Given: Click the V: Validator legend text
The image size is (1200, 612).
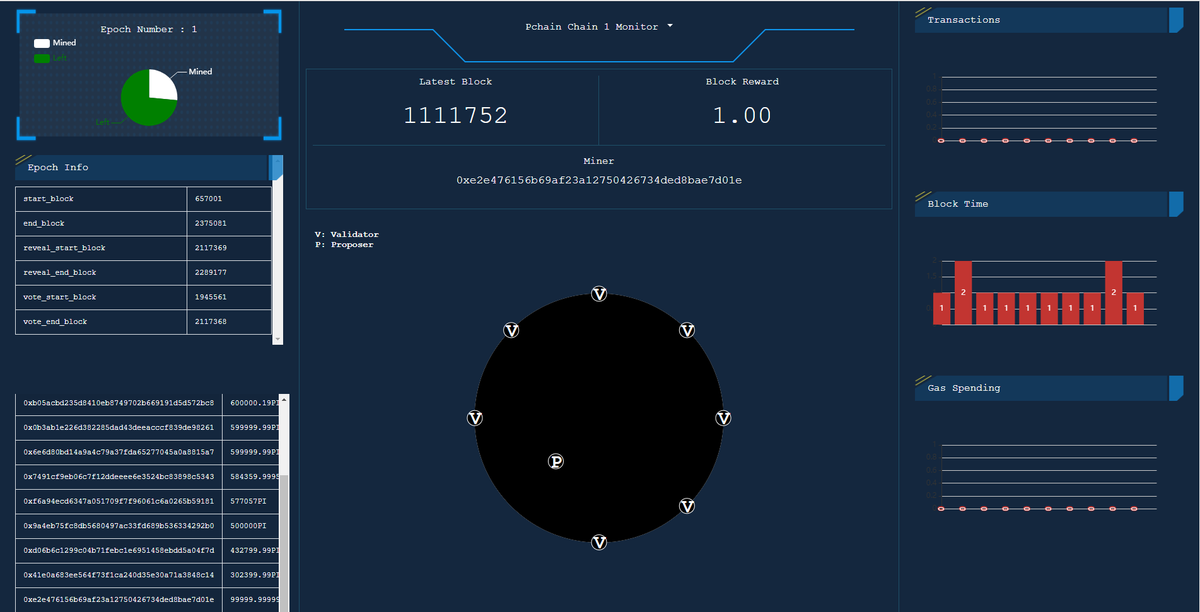Looking at the screenshot, I should click(x=347, y=235).
